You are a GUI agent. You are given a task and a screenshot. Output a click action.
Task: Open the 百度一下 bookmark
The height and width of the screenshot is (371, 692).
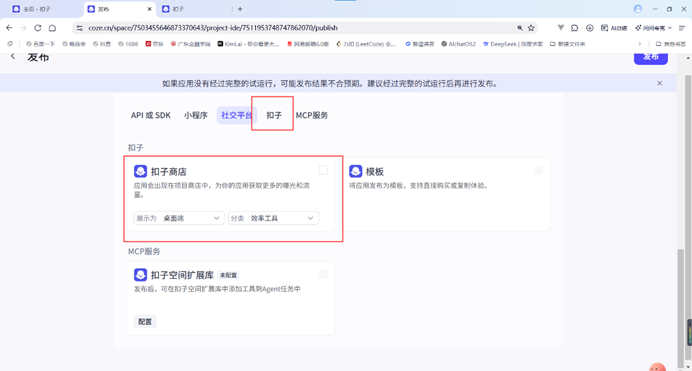point(40,44)
